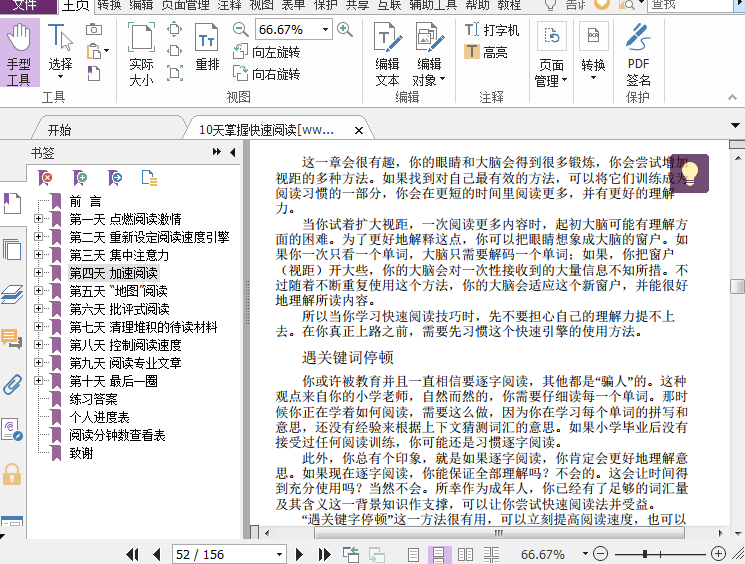Expand the 第三天 集中注意力 bookmark
This screenshot has height=564, width=745.
(38, 255)
